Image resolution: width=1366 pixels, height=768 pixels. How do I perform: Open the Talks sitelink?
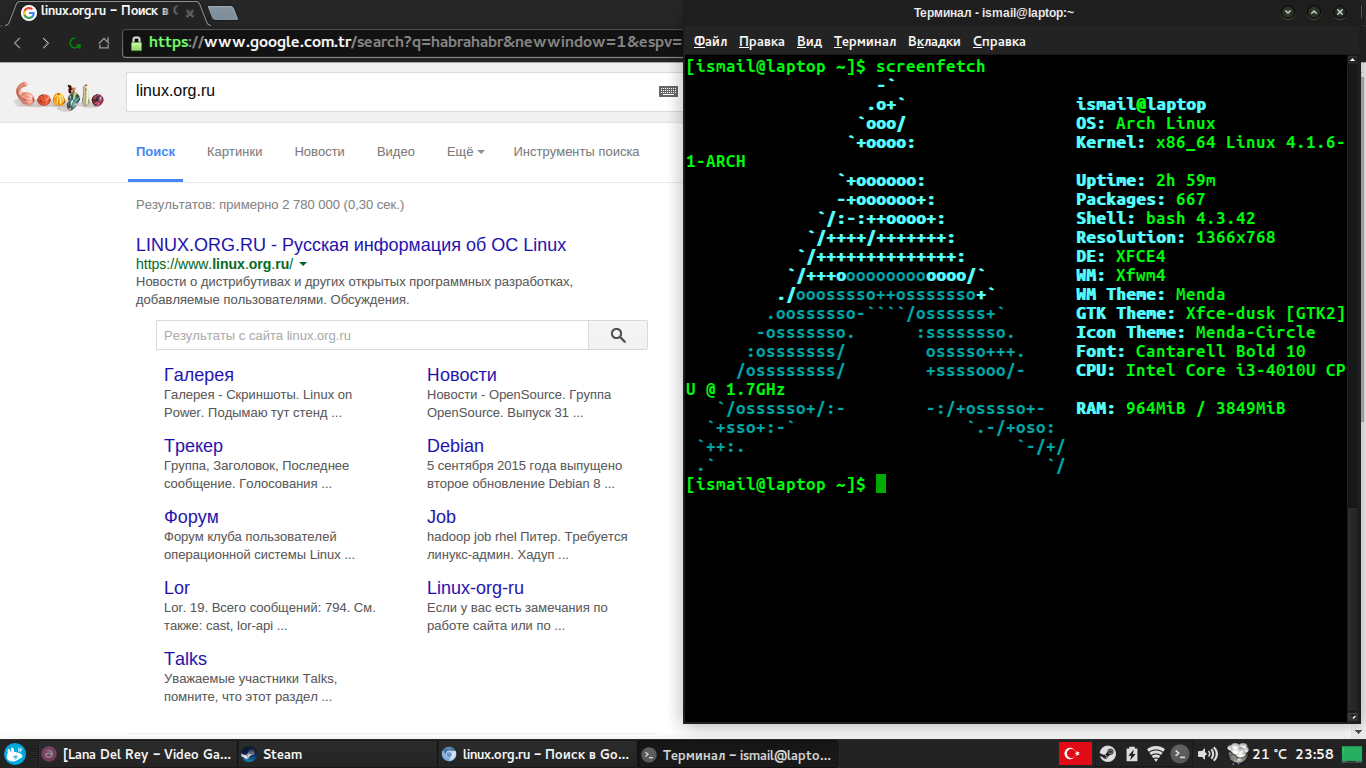point(185,659)
